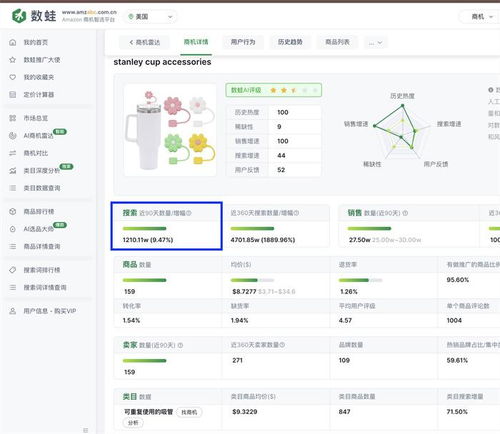This screenshot has height=434, width=500.
Task: Click the 搜索 近90天 green progress bar
Action: click(144, 228)
